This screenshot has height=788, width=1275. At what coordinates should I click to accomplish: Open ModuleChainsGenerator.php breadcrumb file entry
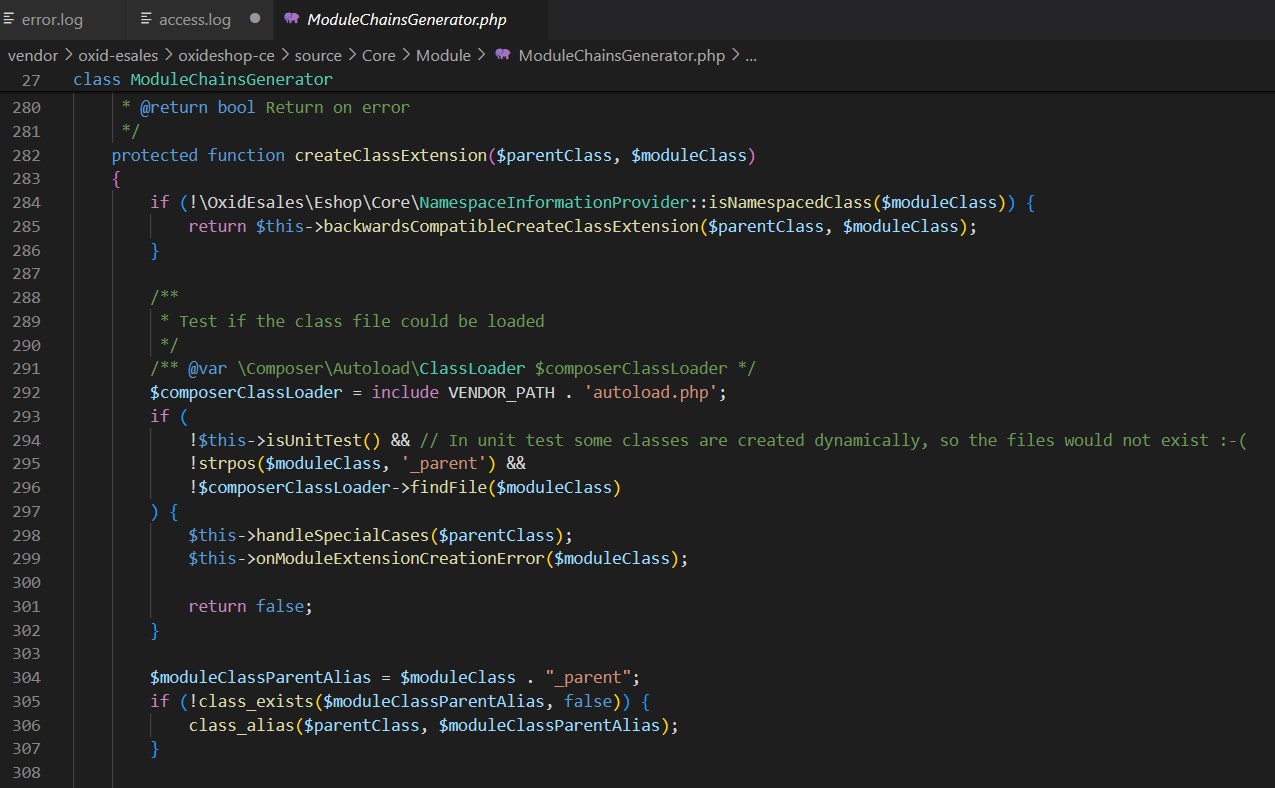(622, 55)
